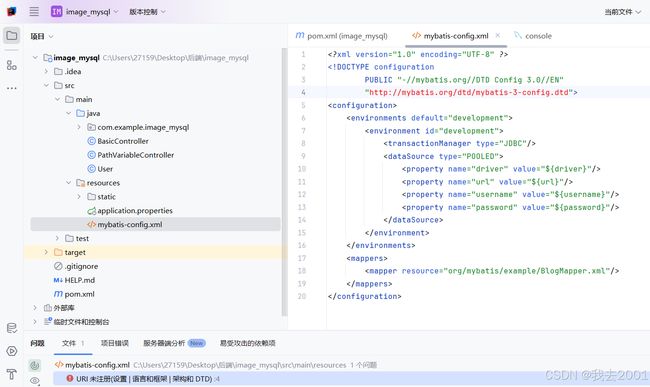This screenshot has height=387, width=650.
Task: Open the Build hammer tool icon
Action: pyautogui.click(x=12, y=374)
